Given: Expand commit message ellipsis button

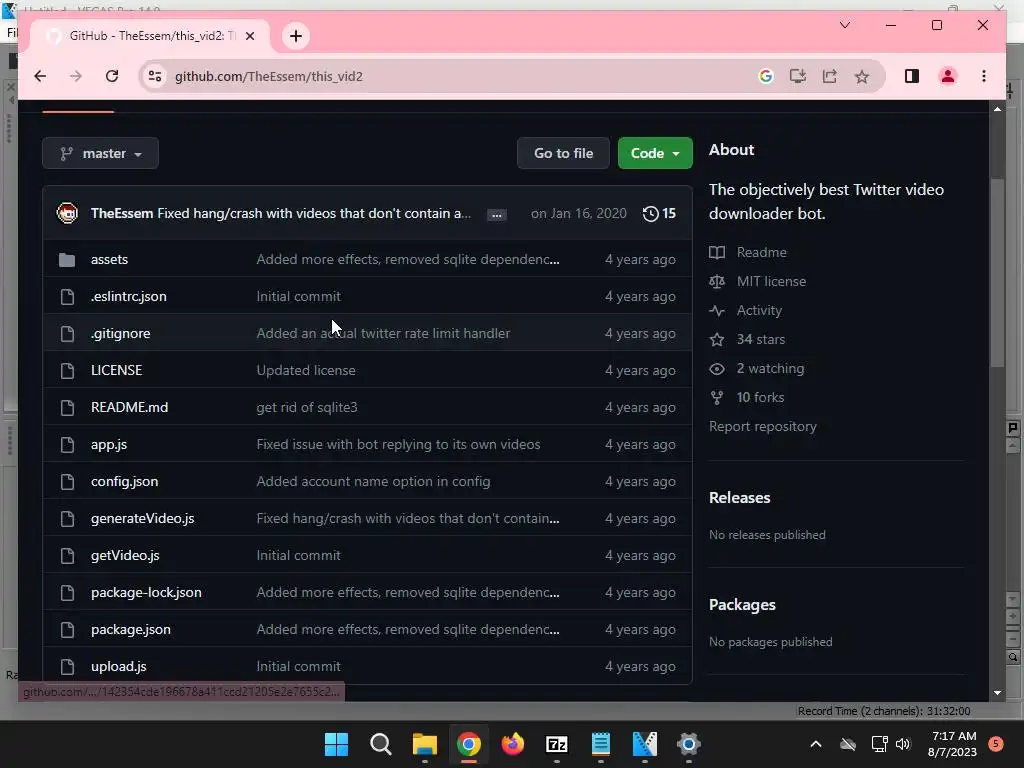Looking at the screenshot, I should [x=496, y=215].
